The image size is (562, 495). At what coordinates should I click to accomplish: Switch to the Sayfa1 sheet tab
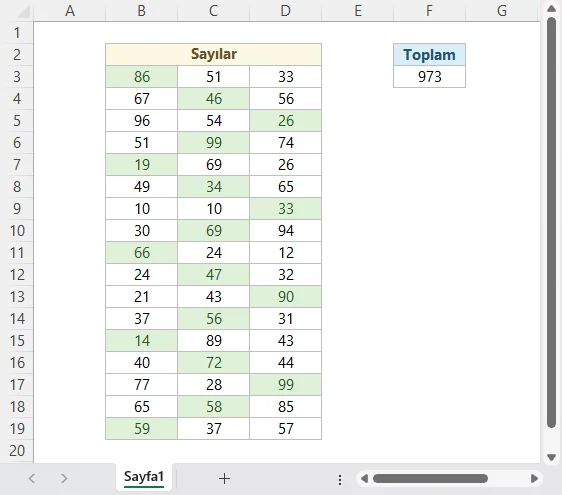[144, 477]
